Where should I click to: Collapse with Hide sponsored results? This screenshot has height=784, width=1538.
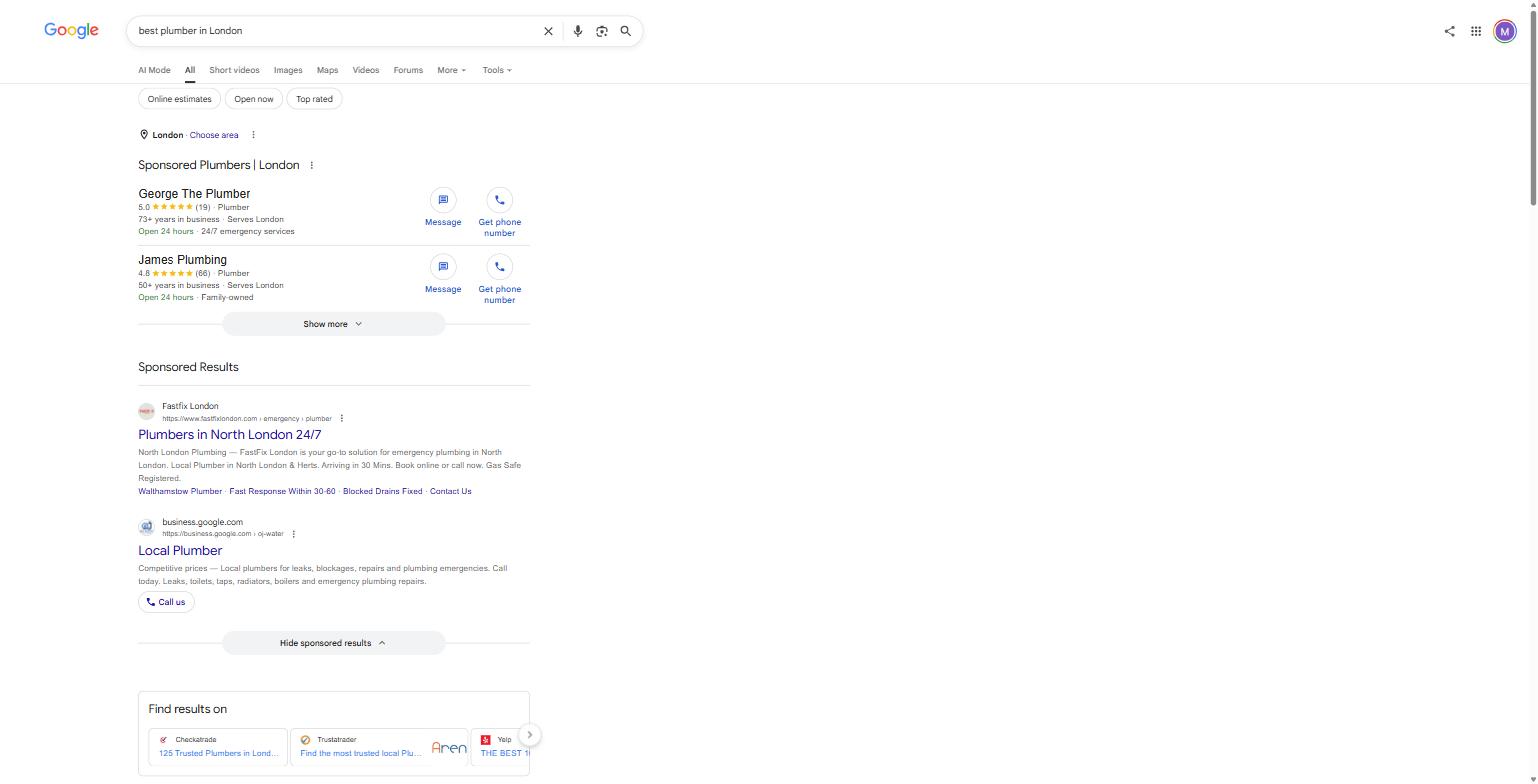click(333, 643)
